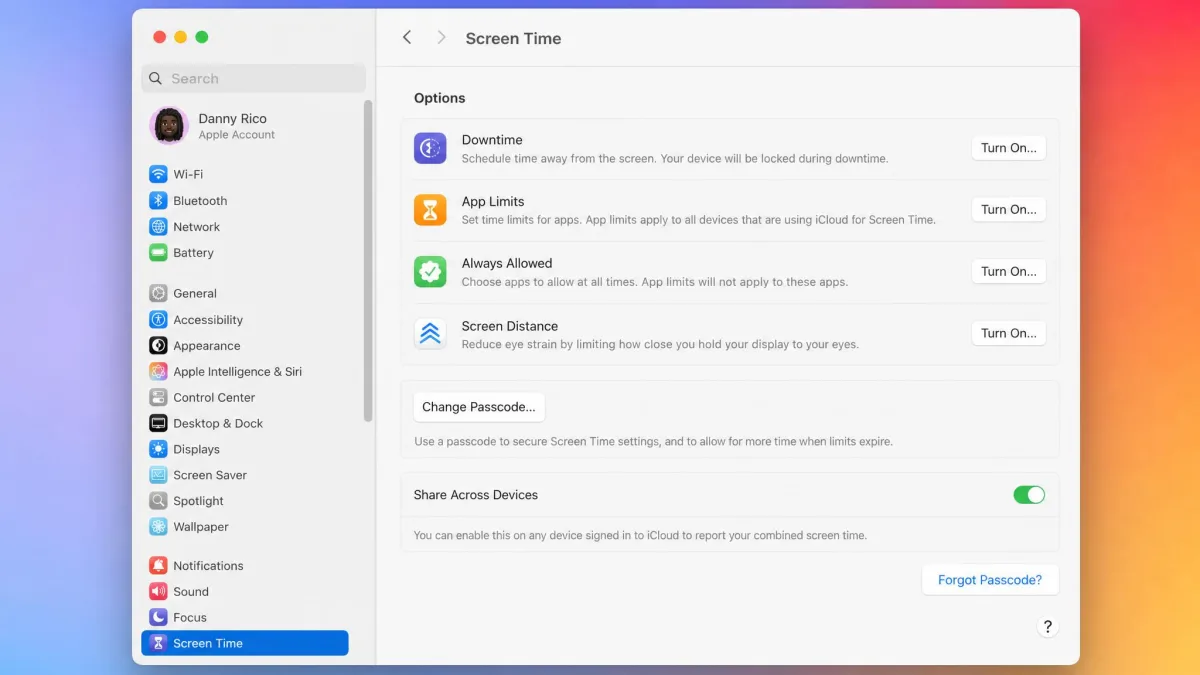Go forward with the right chevron
This screenshot has width=1200, height=675.
441,37
